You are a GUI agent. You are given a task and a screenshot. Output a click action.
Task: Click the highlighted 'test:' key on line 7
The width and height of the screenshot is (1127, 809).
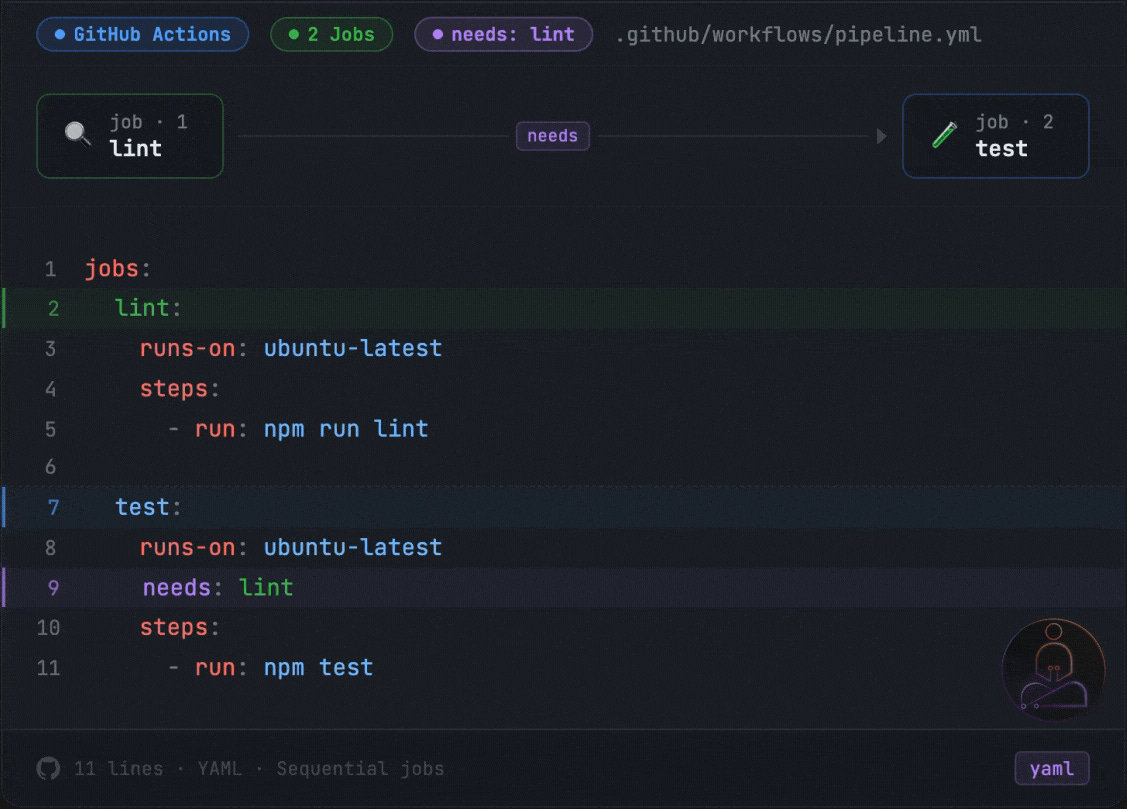[x=148, y=507]
